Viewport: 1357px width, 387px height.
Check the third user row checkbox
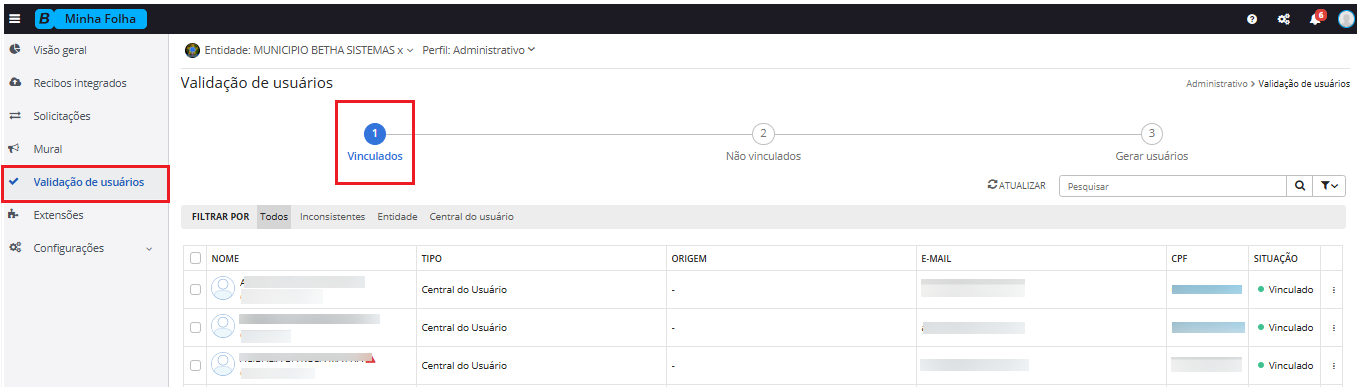click(195, 366)
